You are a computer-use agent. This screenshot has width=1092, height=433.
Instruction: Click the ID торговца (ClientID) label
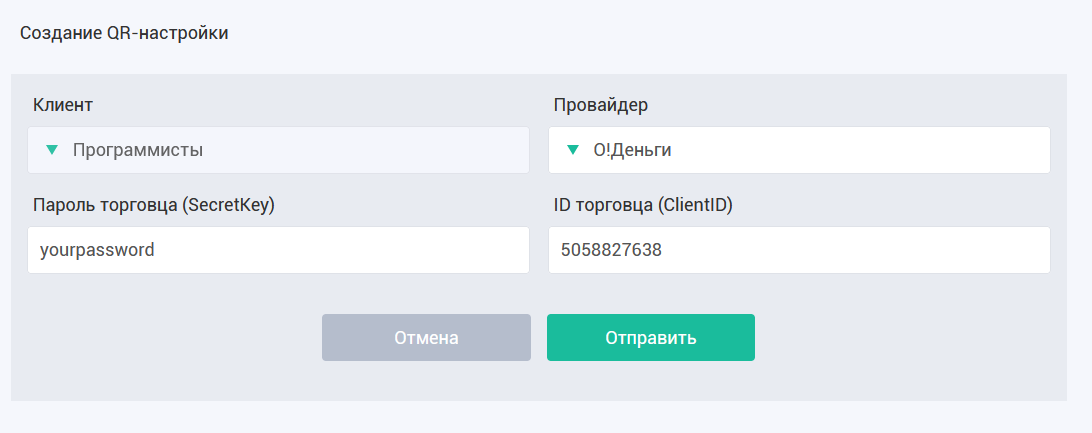tap(643, 205)
